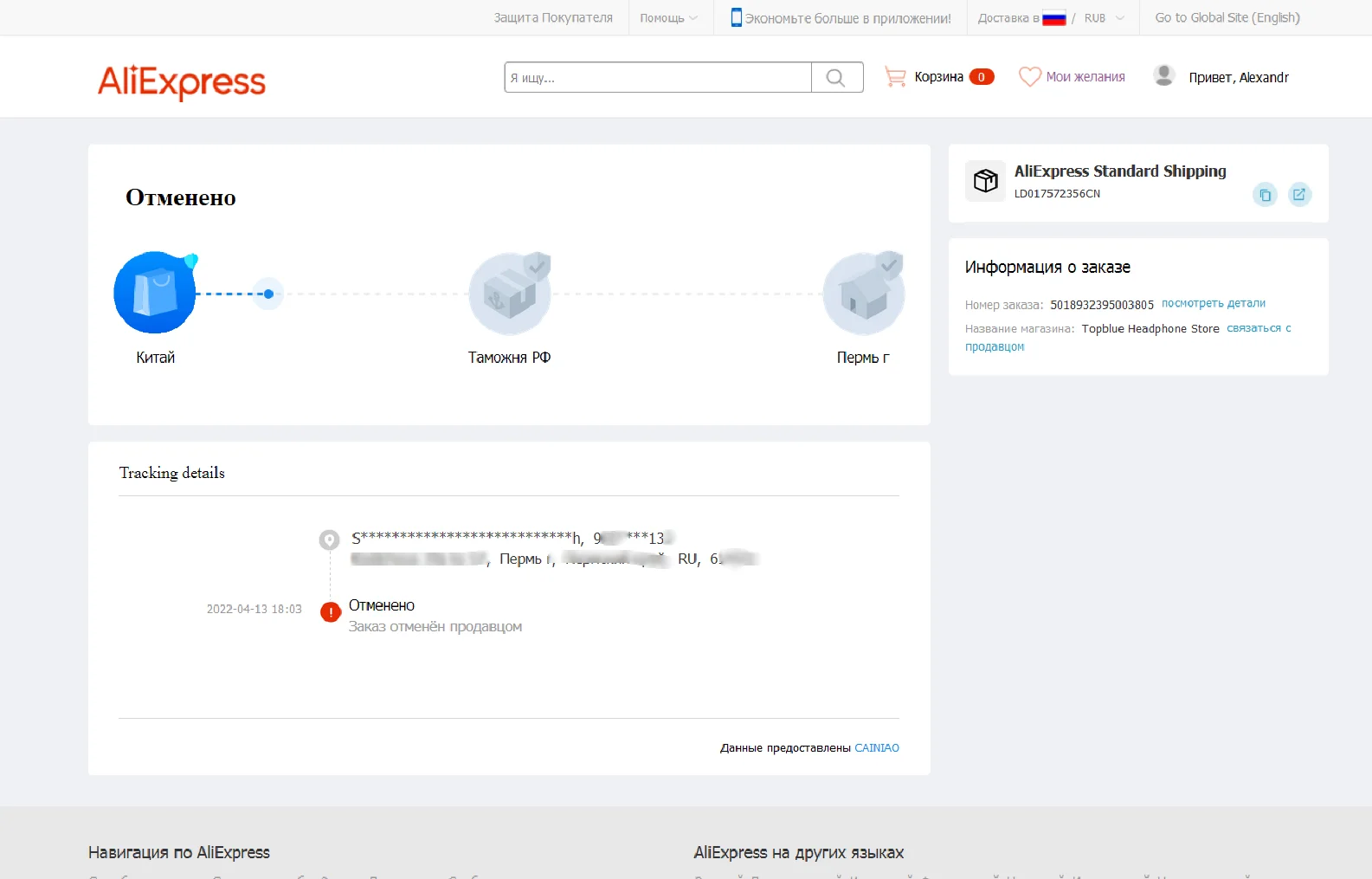Click Экономьте больше в приложении link
Viewport: 1372px width, 879px height.
pos(847,18)
